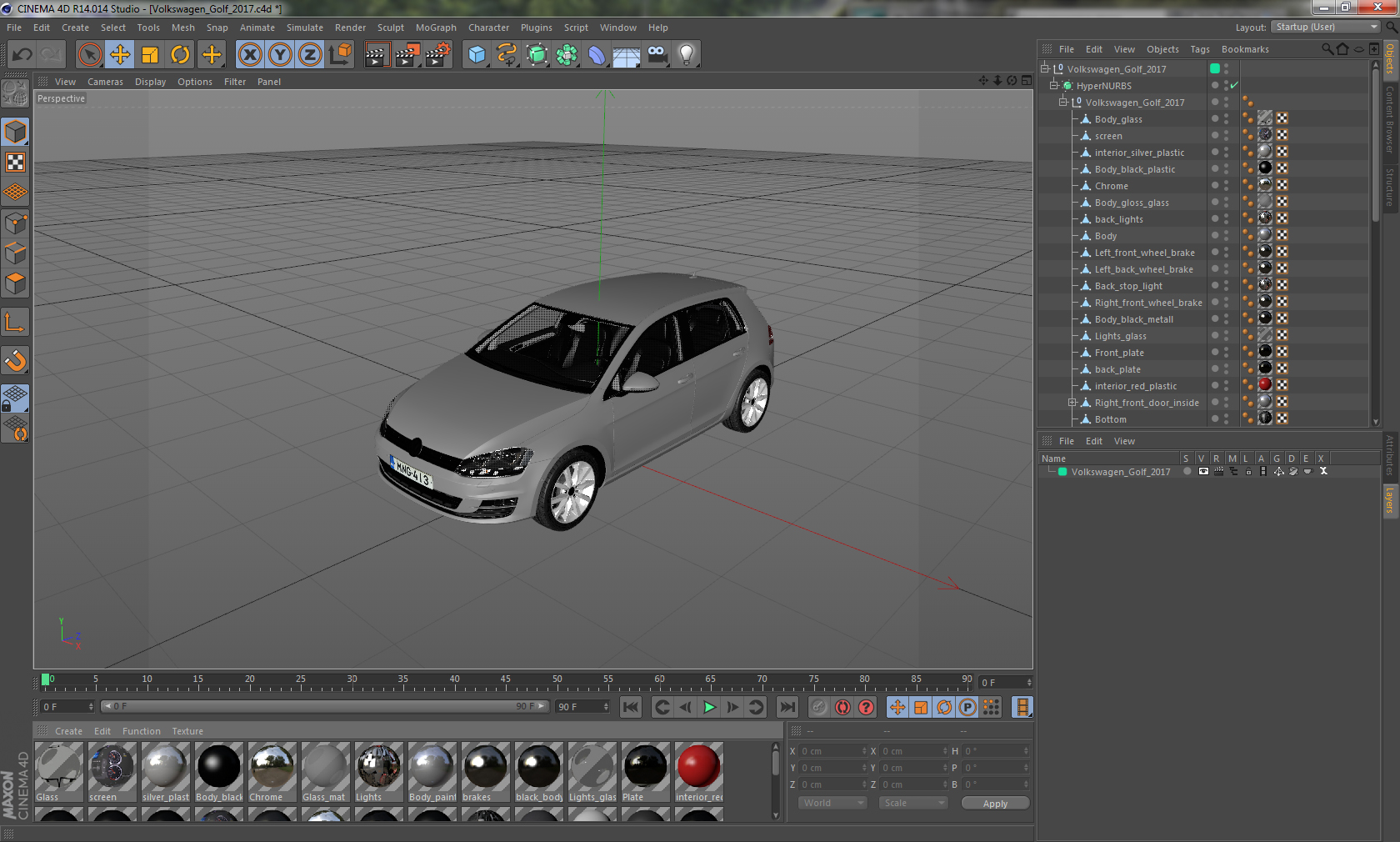Open Render Settings icon
1400x842 pixels.
pyautogui.click(x=438, y=55)
